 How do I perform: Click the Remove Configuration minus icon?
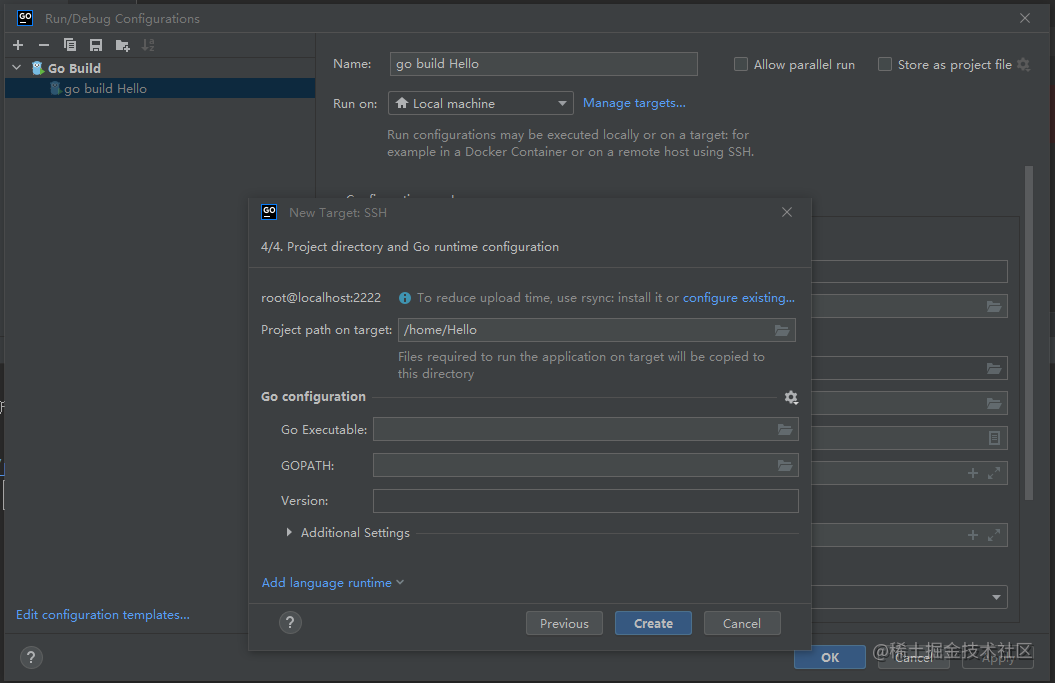point(44,45)
